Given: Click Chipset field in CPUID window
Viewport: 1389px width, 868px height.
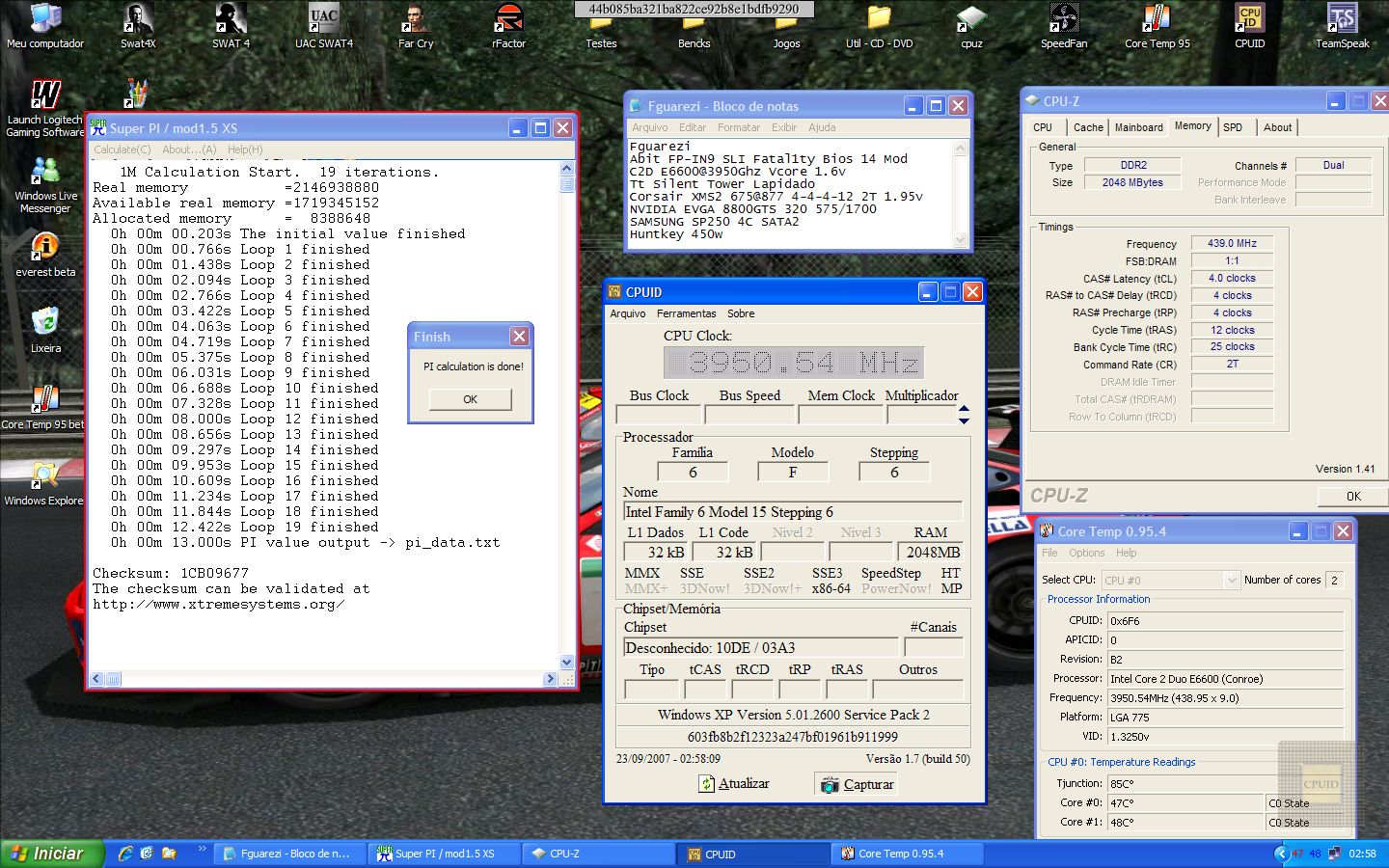Looking at the screenshot, I should [760, 647].
